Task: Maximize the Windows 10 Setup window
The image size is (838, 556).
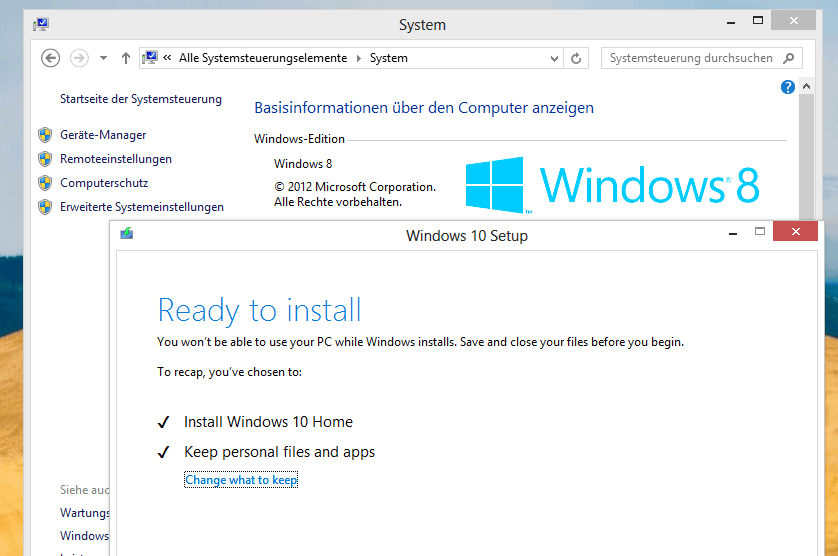Action: (x=759, y=231)
